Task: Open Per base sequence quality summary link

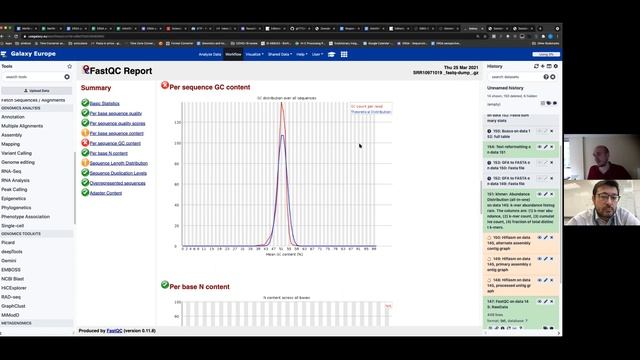Action: (116, 113)
